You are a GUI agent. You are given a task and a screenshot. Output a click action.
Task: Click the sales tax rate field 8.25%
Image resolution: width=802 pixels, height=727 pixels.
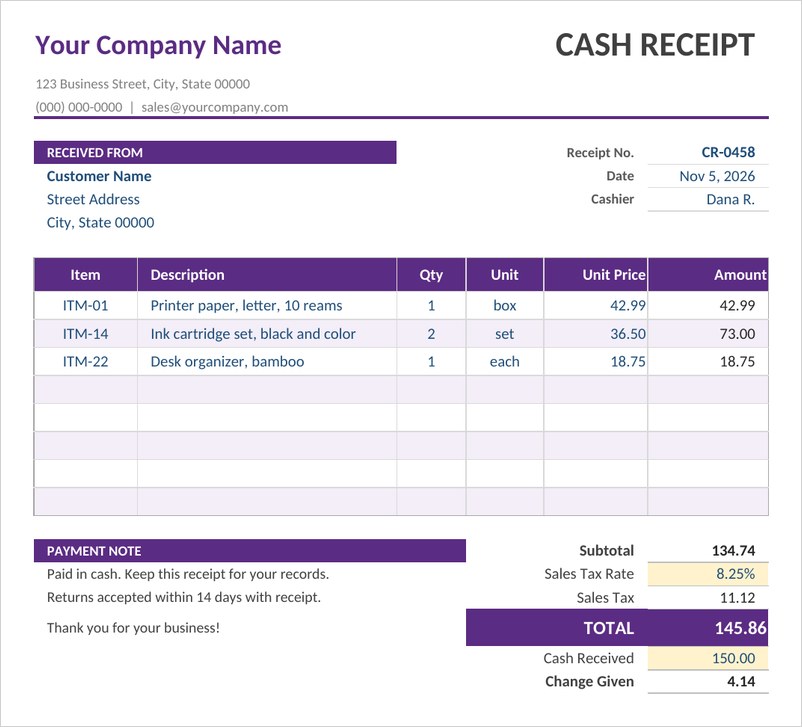(708, 574)
